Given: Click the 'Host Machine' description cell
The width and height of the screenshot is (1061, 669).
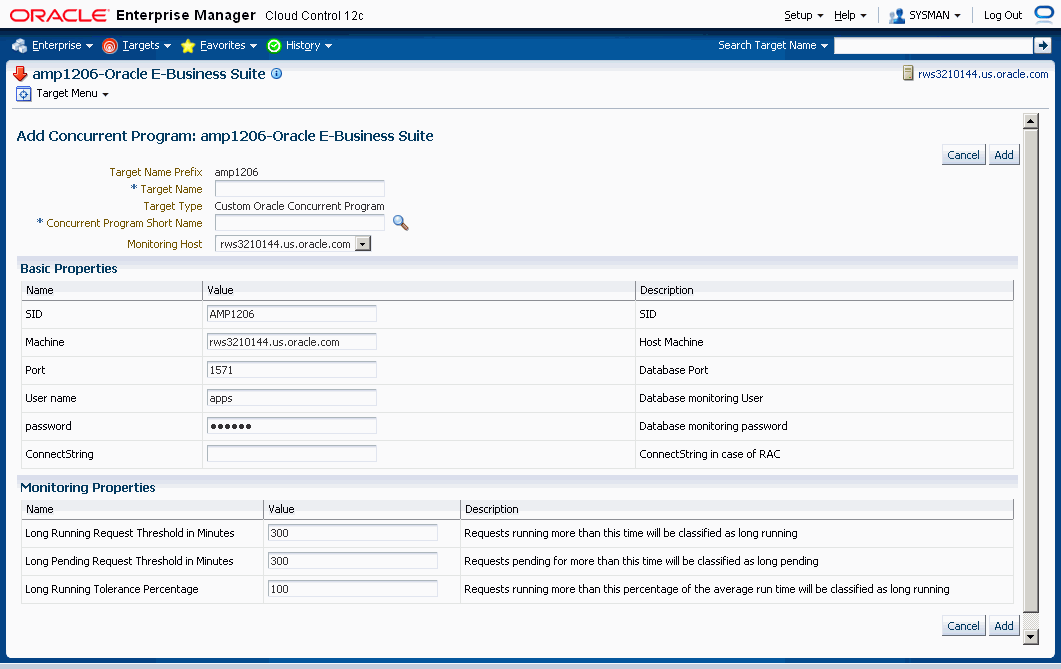Looking at the screenshot, I should pos(671,342).
